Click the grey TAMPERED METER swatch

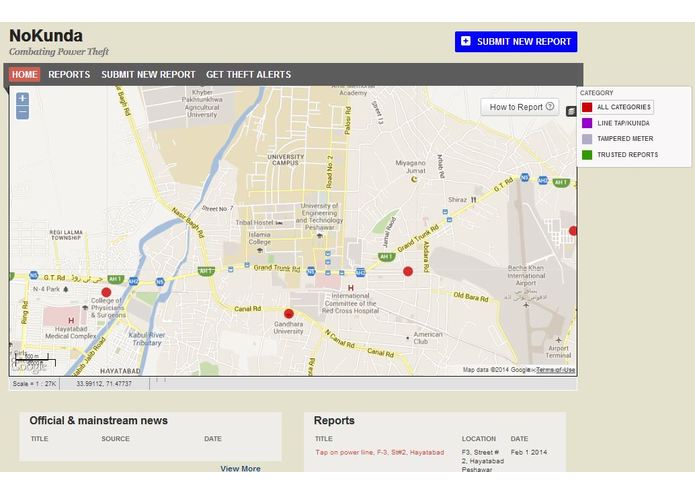coord(587,139)
